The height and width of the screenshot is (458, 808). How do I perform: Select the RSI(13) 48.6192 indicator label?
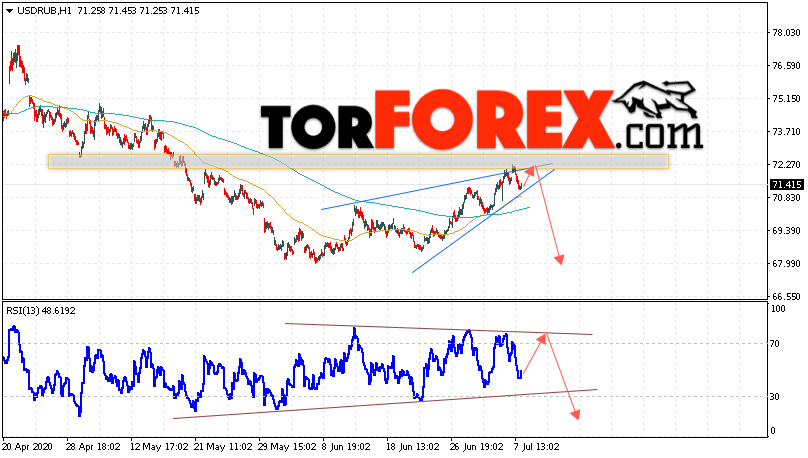41,311
